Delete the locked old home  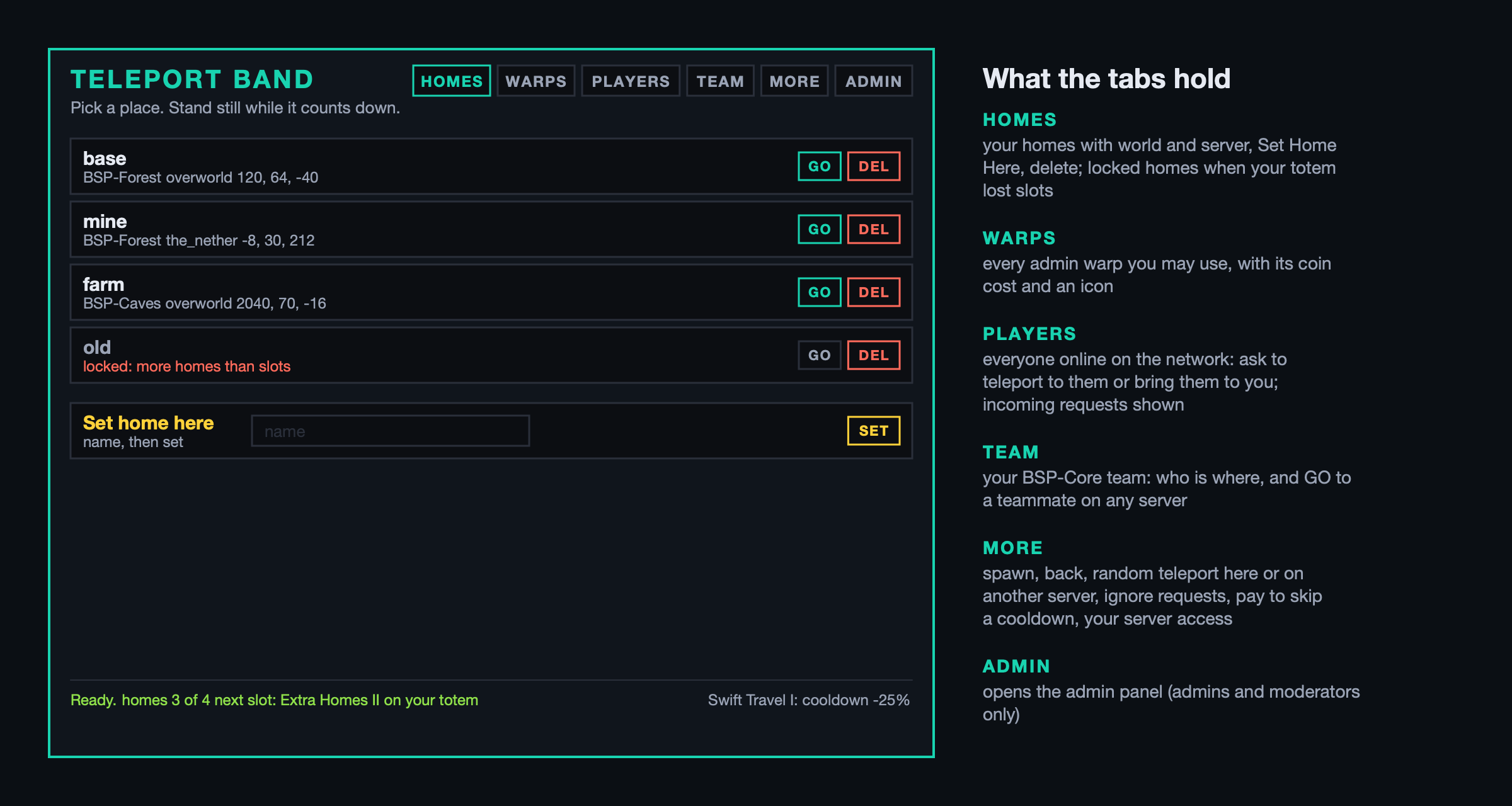[x=874, y=355]
